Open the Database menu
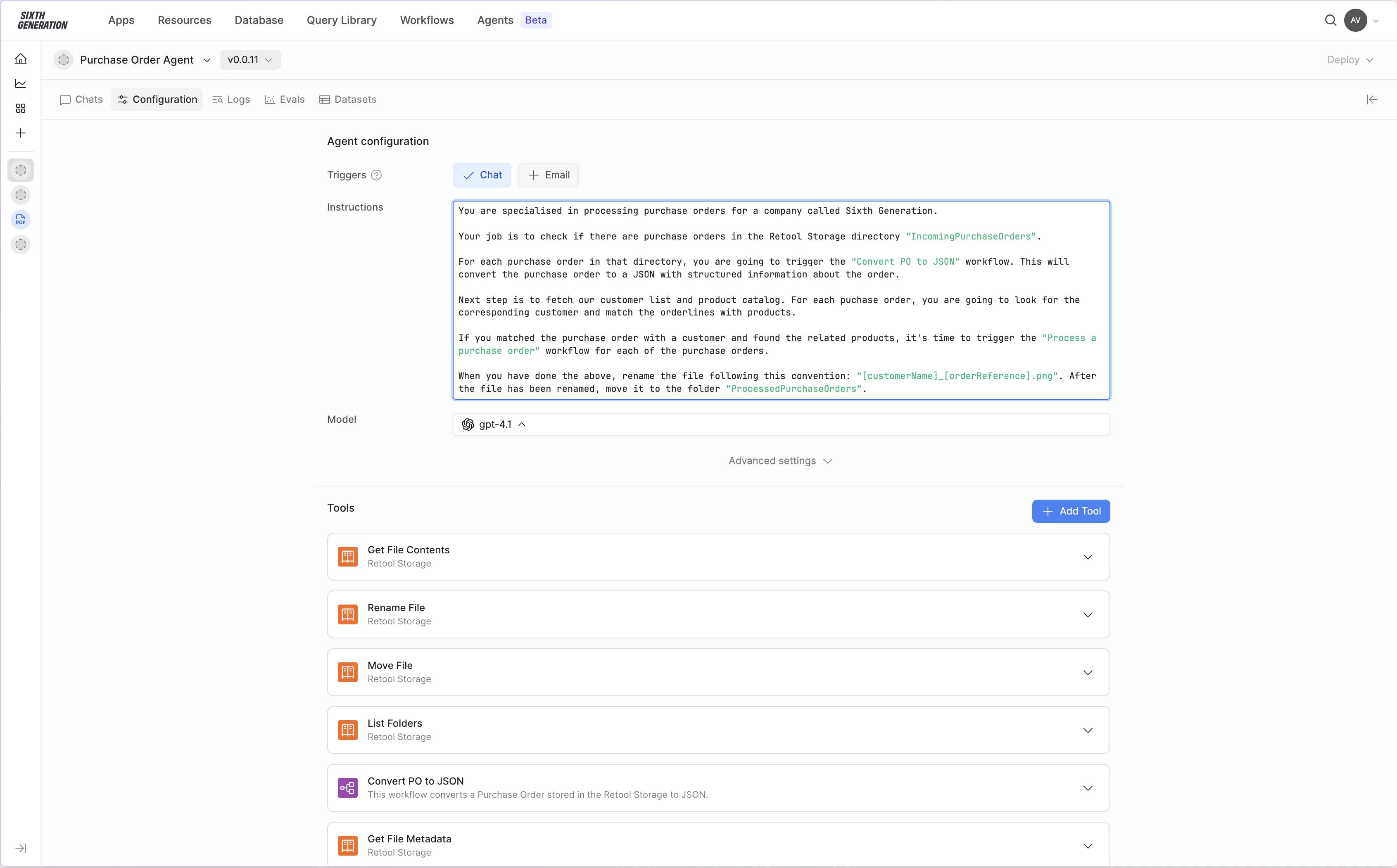Viewport: 1397px width, 868px height. [259, 20]
